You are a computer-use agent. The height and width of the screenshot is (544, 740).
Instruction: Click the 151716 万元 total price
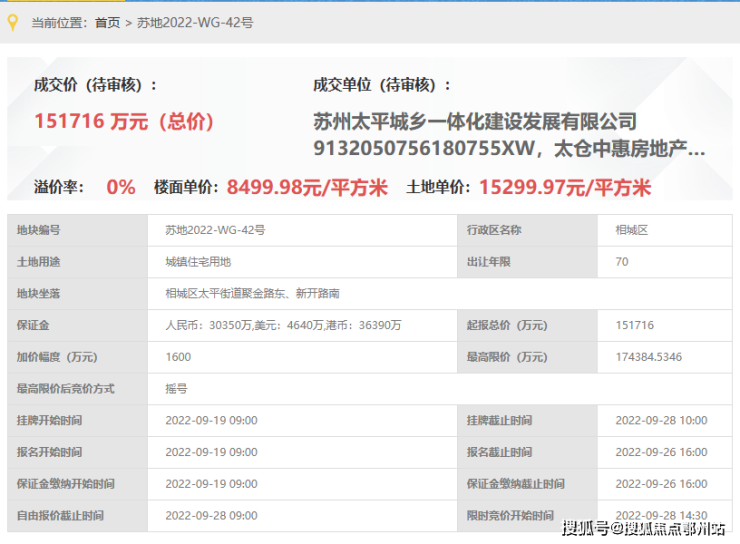pyautogui.click(x=124, y=121)
